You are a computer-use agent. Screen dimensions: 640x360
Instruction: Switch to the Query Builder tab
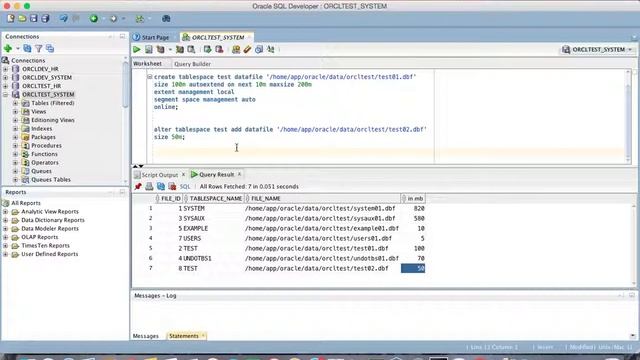point(192,64)
